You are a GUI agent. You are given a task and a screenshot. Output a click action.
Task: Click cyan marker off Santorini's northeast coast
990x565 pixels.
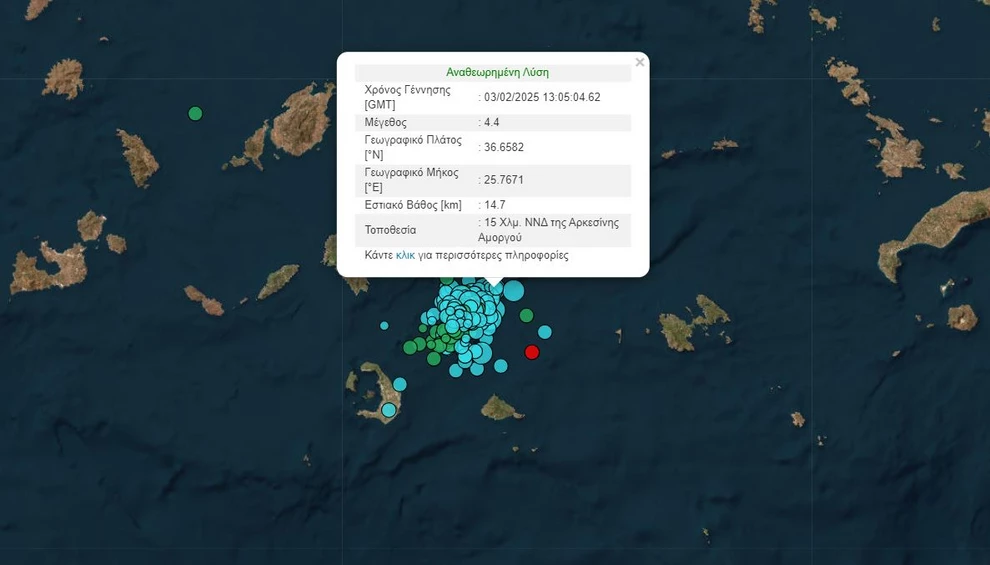400,384
